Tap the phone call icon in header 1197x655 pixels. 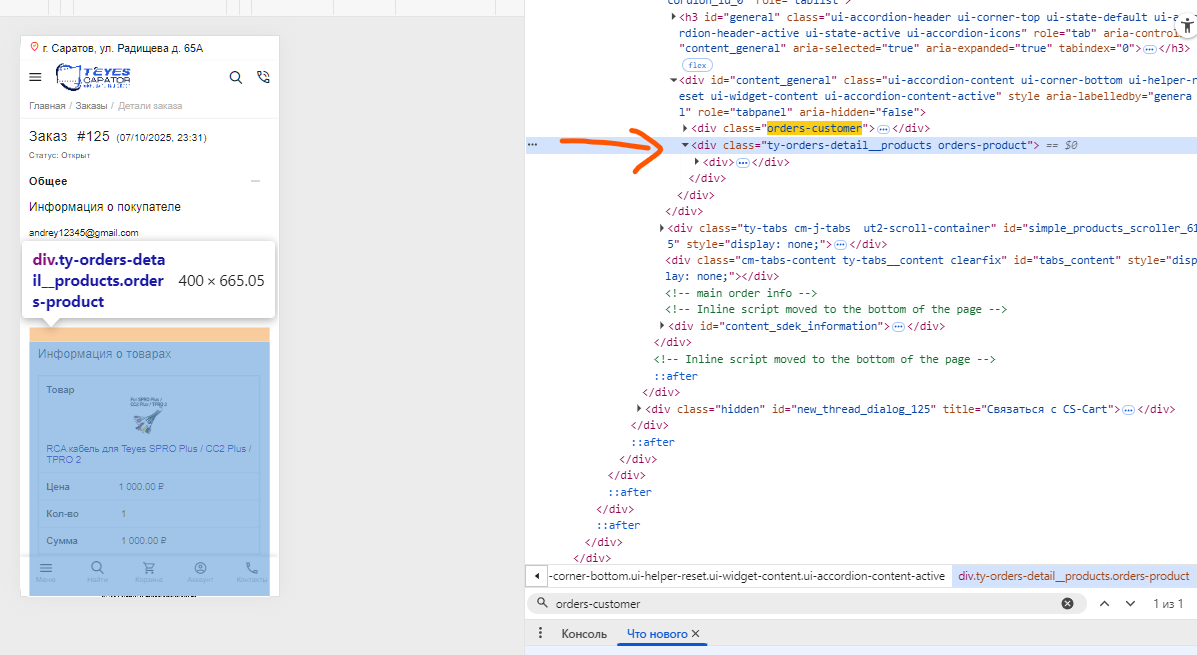[263, 77]
